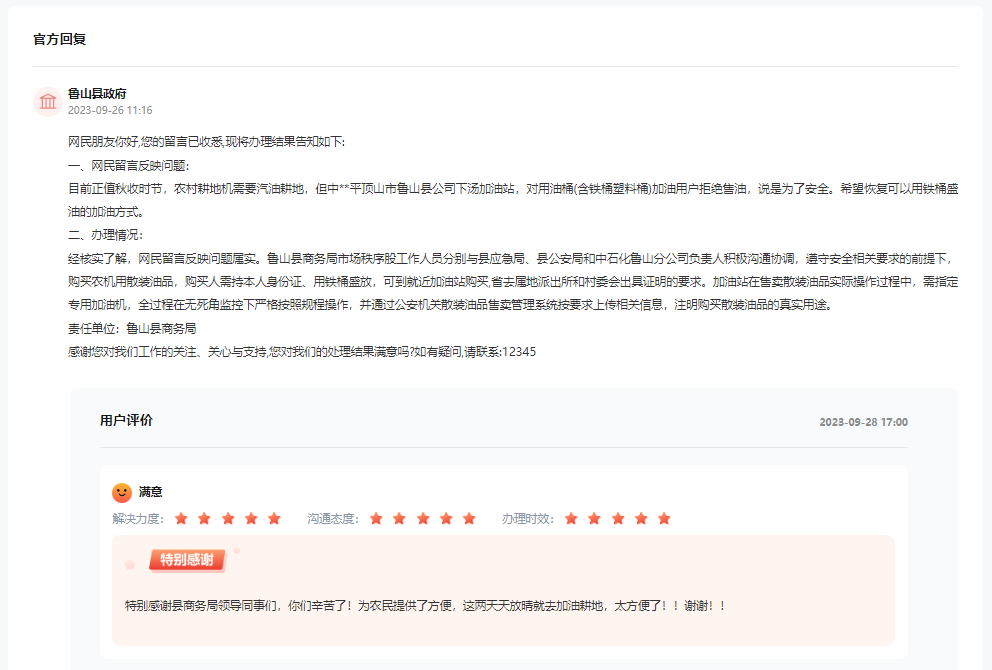
Task: Click the line 一、网民留言反映问题
Action: [x=129, y=166]
